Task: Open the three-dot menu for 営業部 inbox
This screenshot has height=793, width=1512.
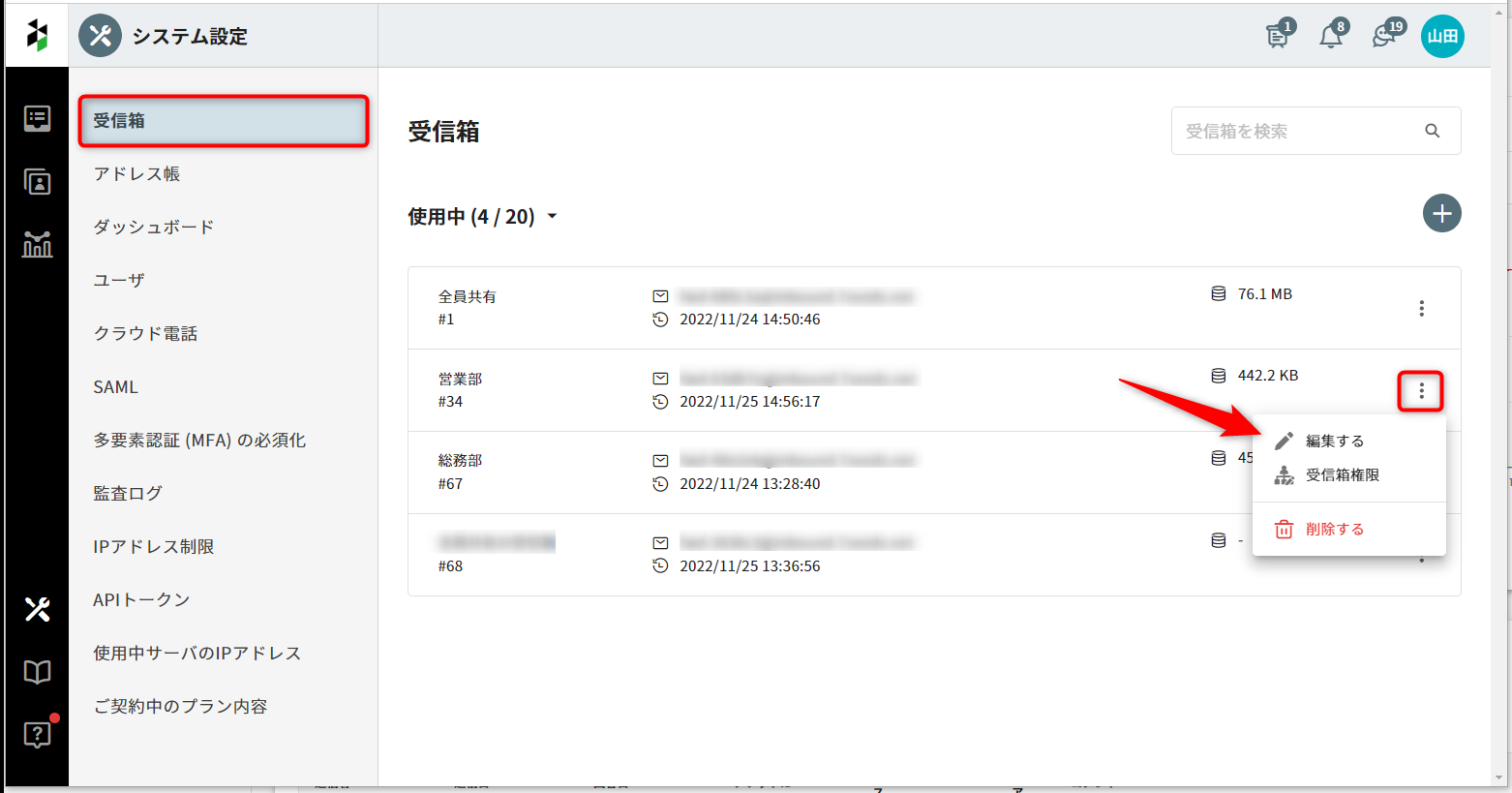Action: [1421, 391]
